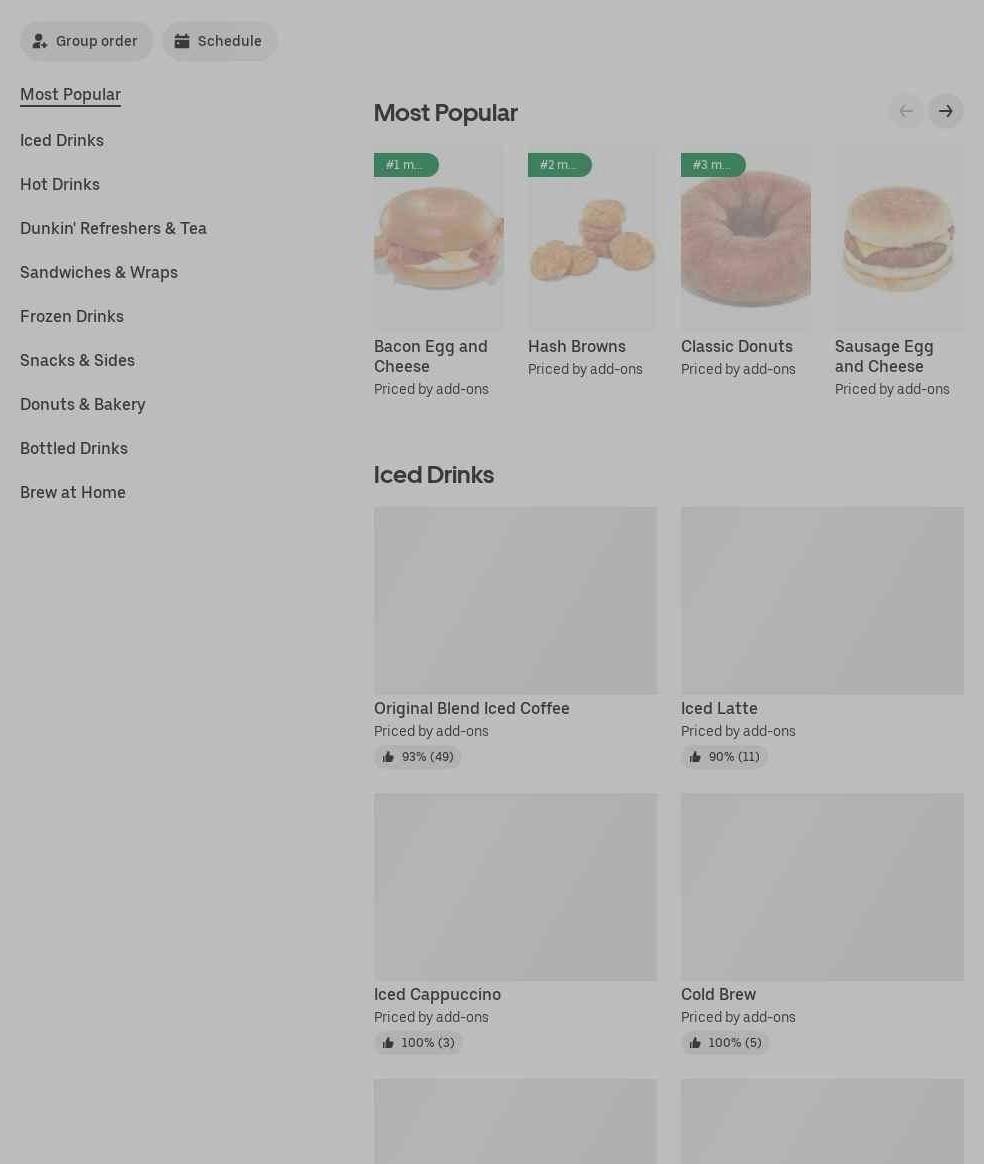Click thumbs-up rating on Original Blend Iced Coffee
984x1164 pixels.
417,756
